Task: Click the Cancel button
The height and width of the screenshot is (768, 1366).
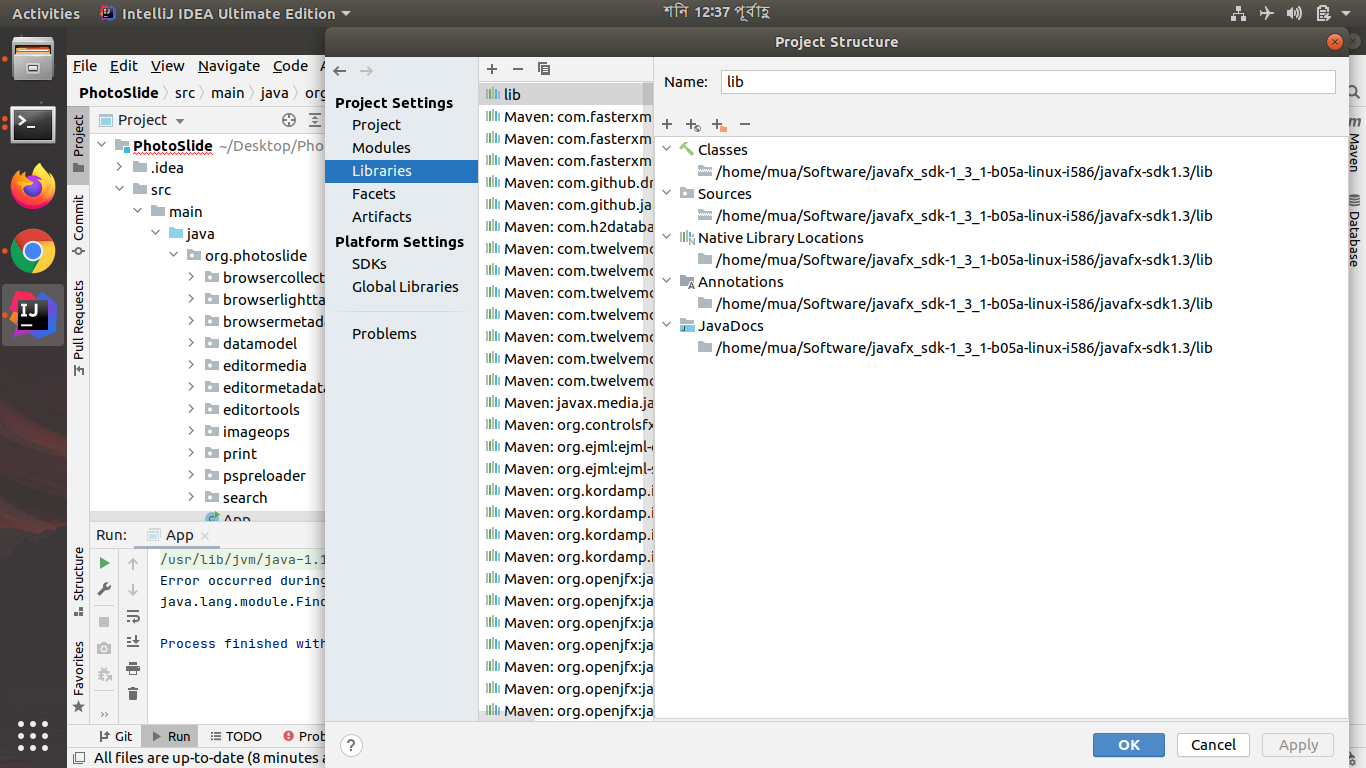Action: [1213, 745]
